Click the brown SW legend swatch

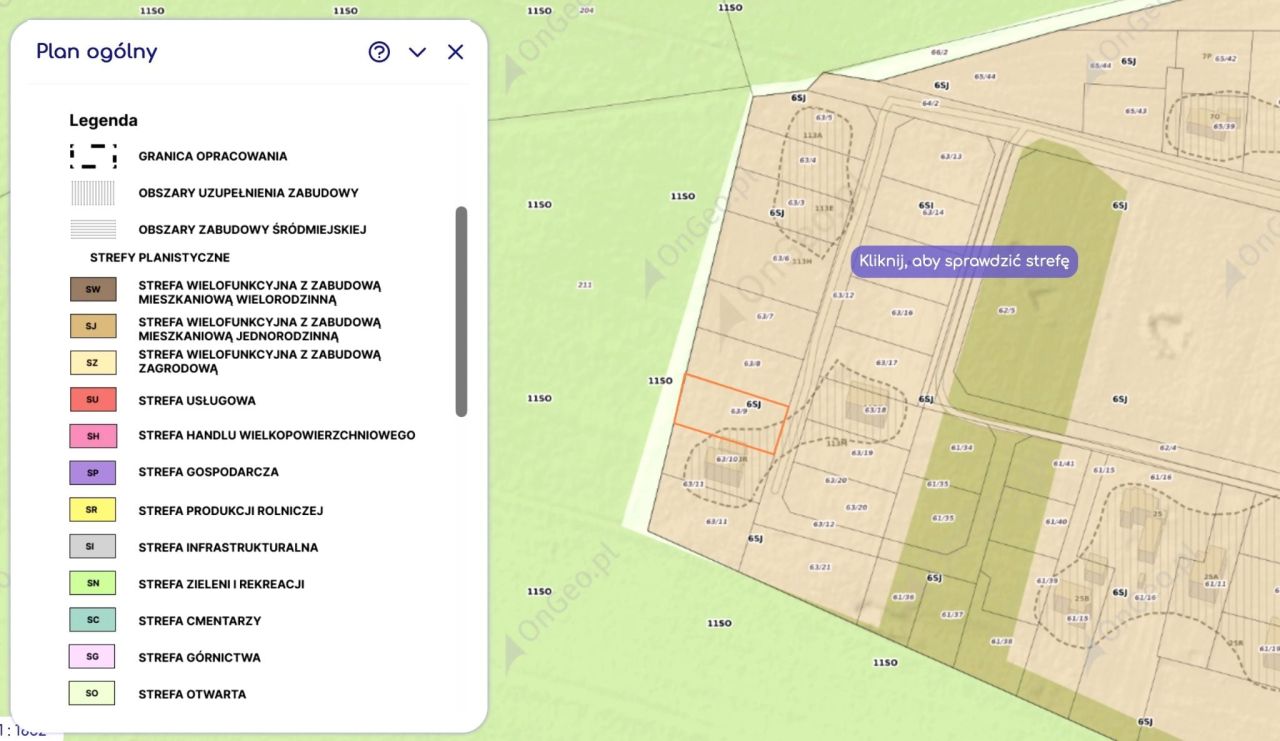(x=93, y=290)
